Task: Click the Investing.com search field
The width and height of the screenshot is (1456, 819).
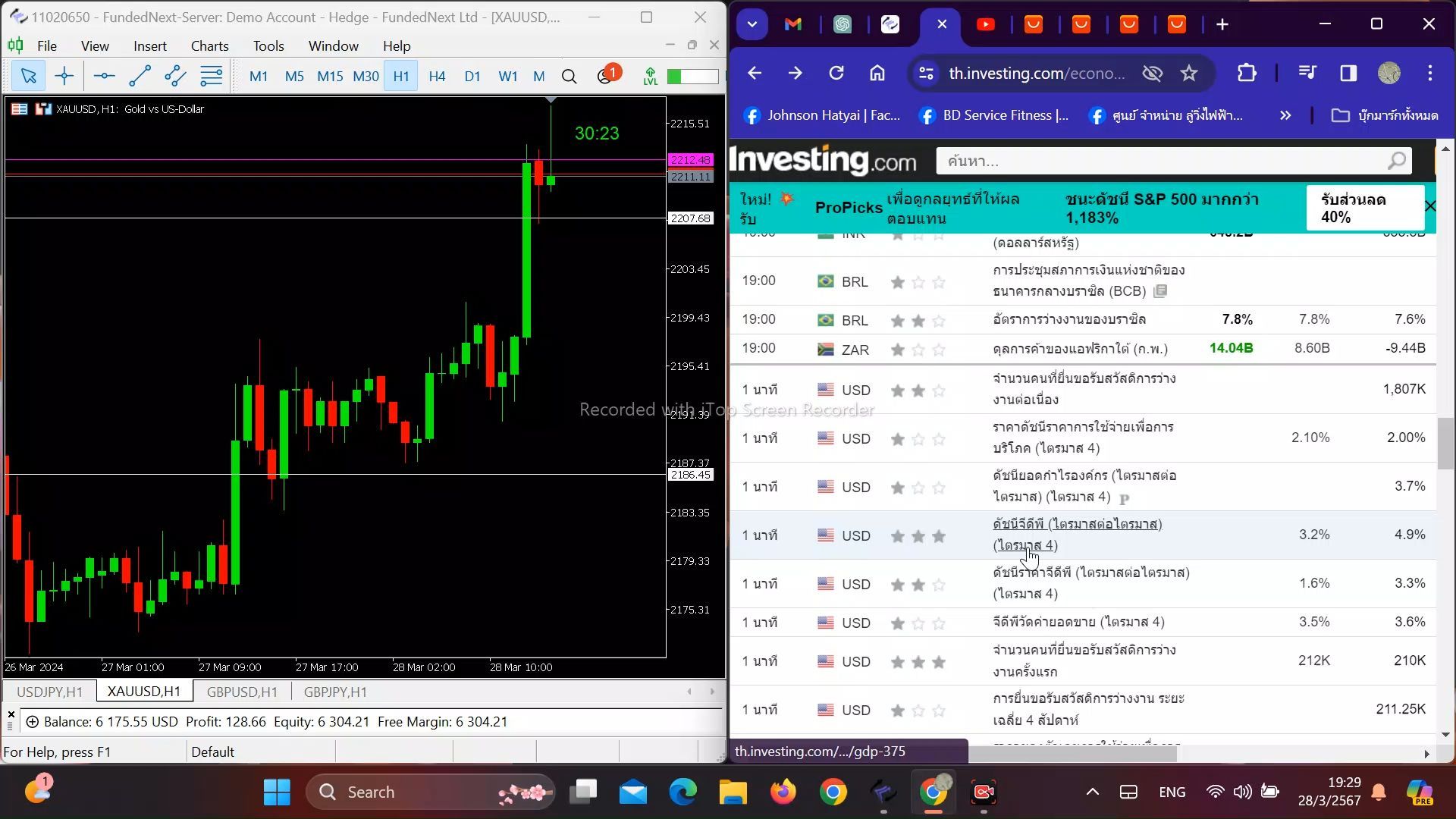Action: [1173, 161]
